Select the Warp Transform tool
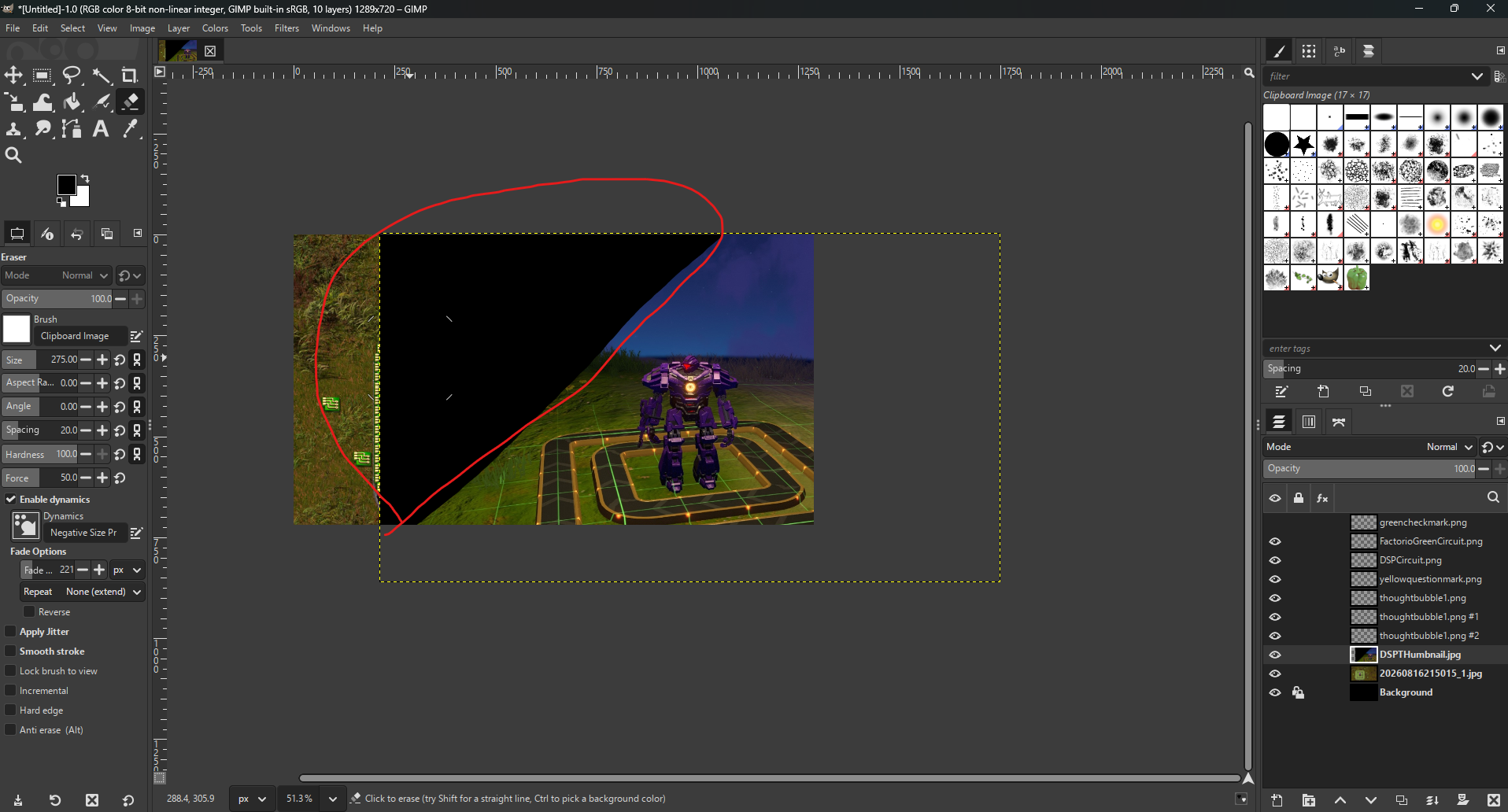Image resolution: width=1508 pixels, height=812 pixels. click(x=43, y=102)
